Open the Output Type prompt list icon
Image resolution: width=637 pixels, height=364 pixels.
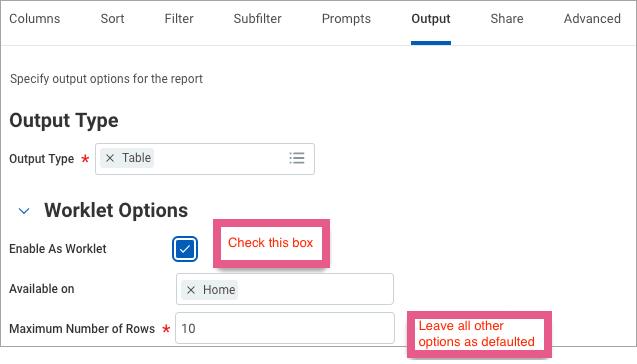297,158
